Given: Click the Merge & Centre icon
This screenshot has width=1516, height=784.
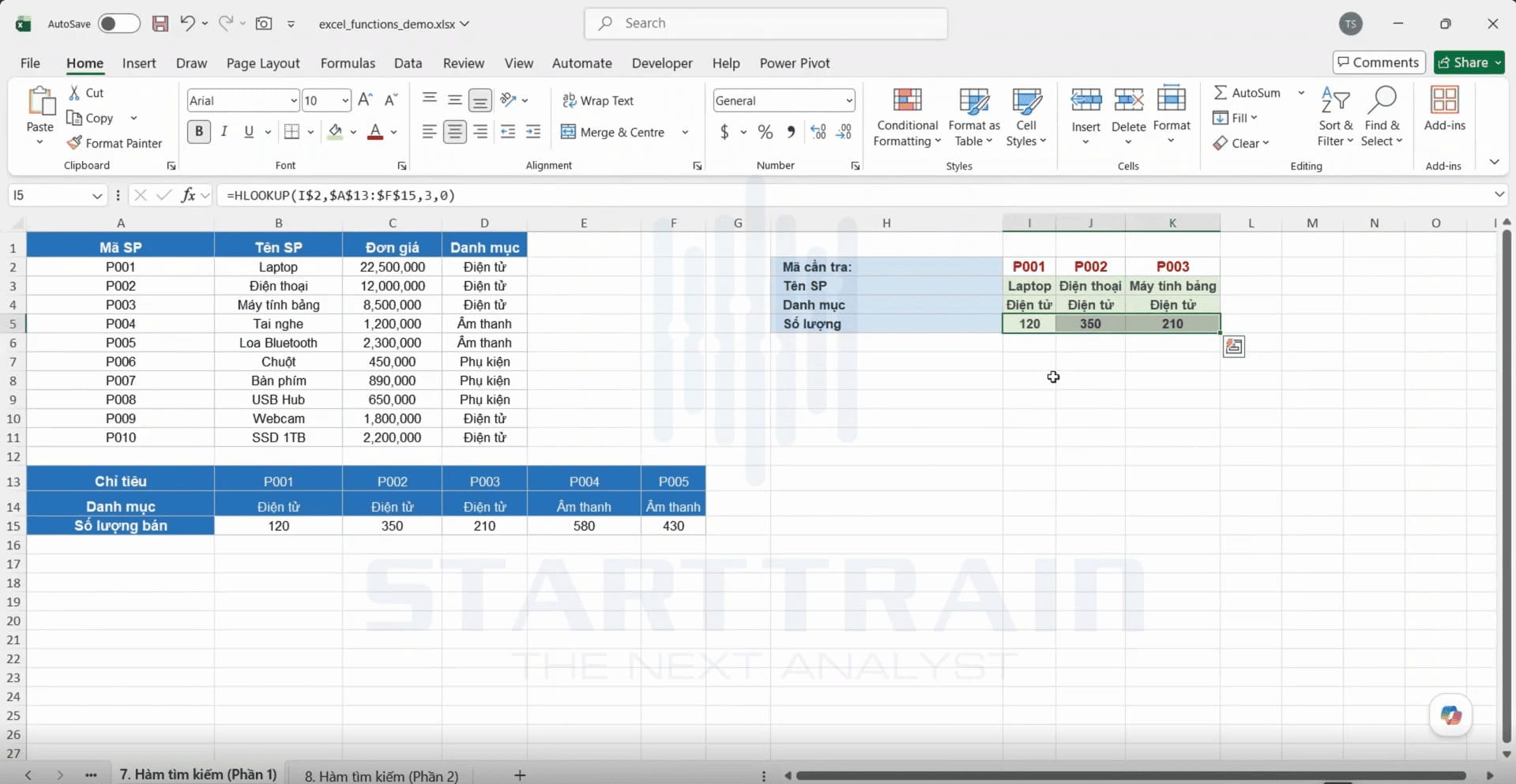Looking at the screenshot, I should point(568,132).
